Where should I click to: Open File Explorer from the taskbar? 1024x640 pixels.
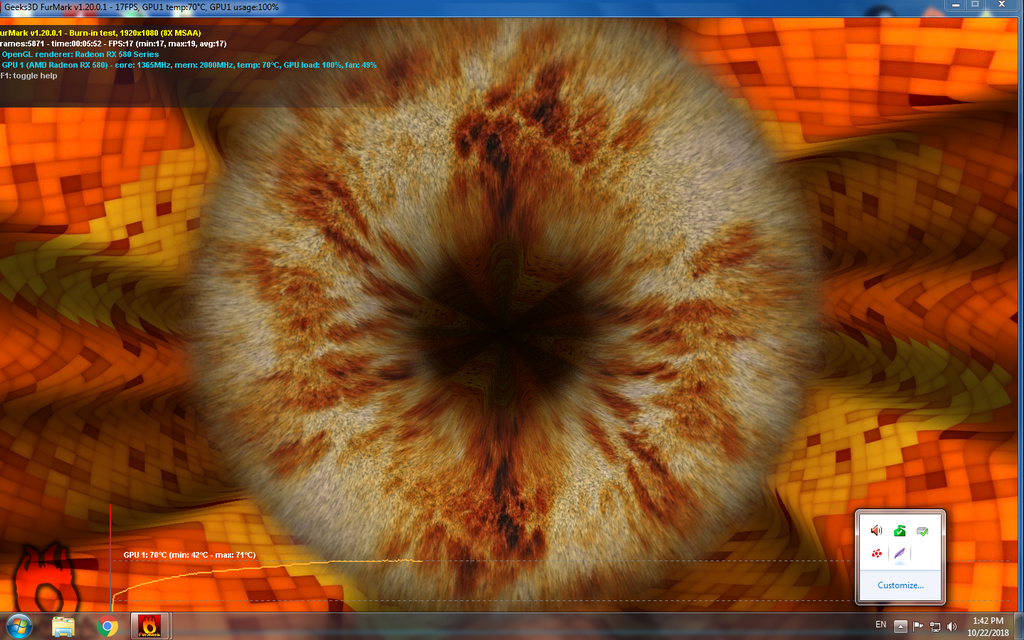tap(63, 626)
